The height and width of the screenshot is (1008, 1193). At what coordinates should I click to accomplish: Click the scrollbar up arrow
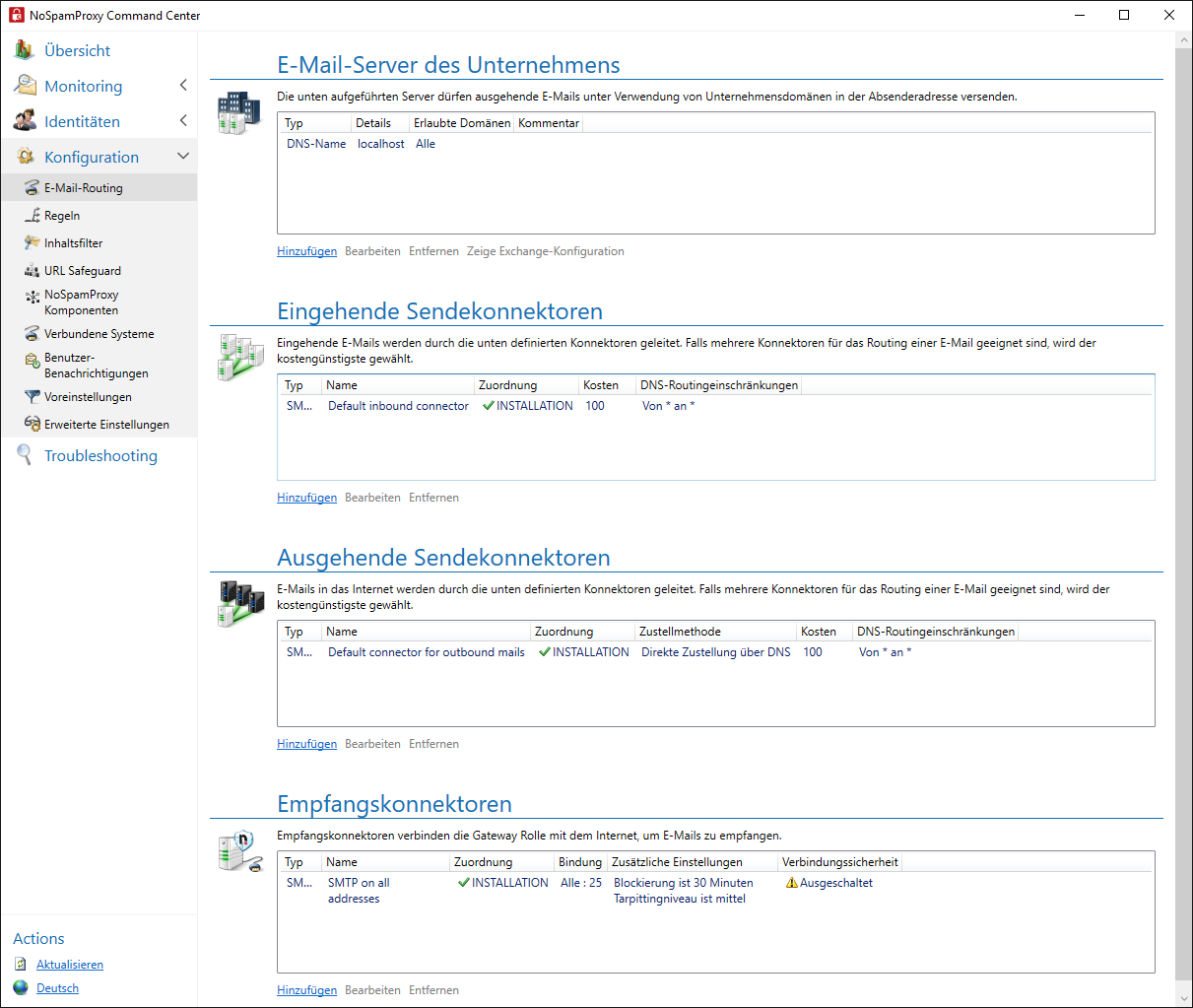pos(1184,39)
